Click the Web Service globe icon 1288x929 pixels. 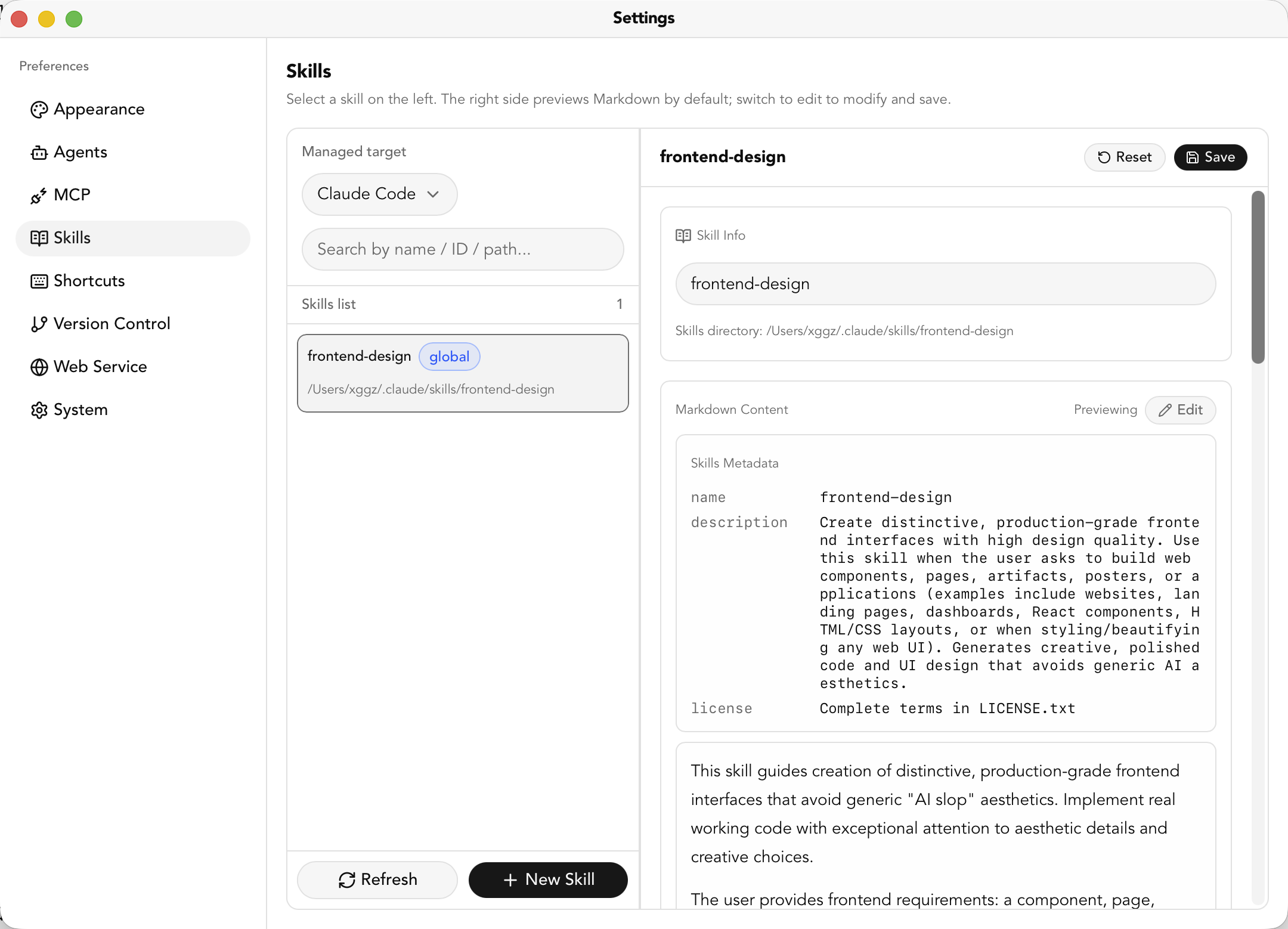[39, 367]
